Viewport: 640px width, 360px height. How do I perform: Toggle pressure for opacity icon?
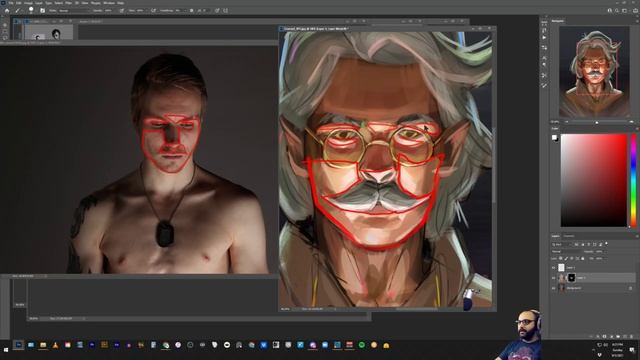pyautogui.click(x=122, y=11)
